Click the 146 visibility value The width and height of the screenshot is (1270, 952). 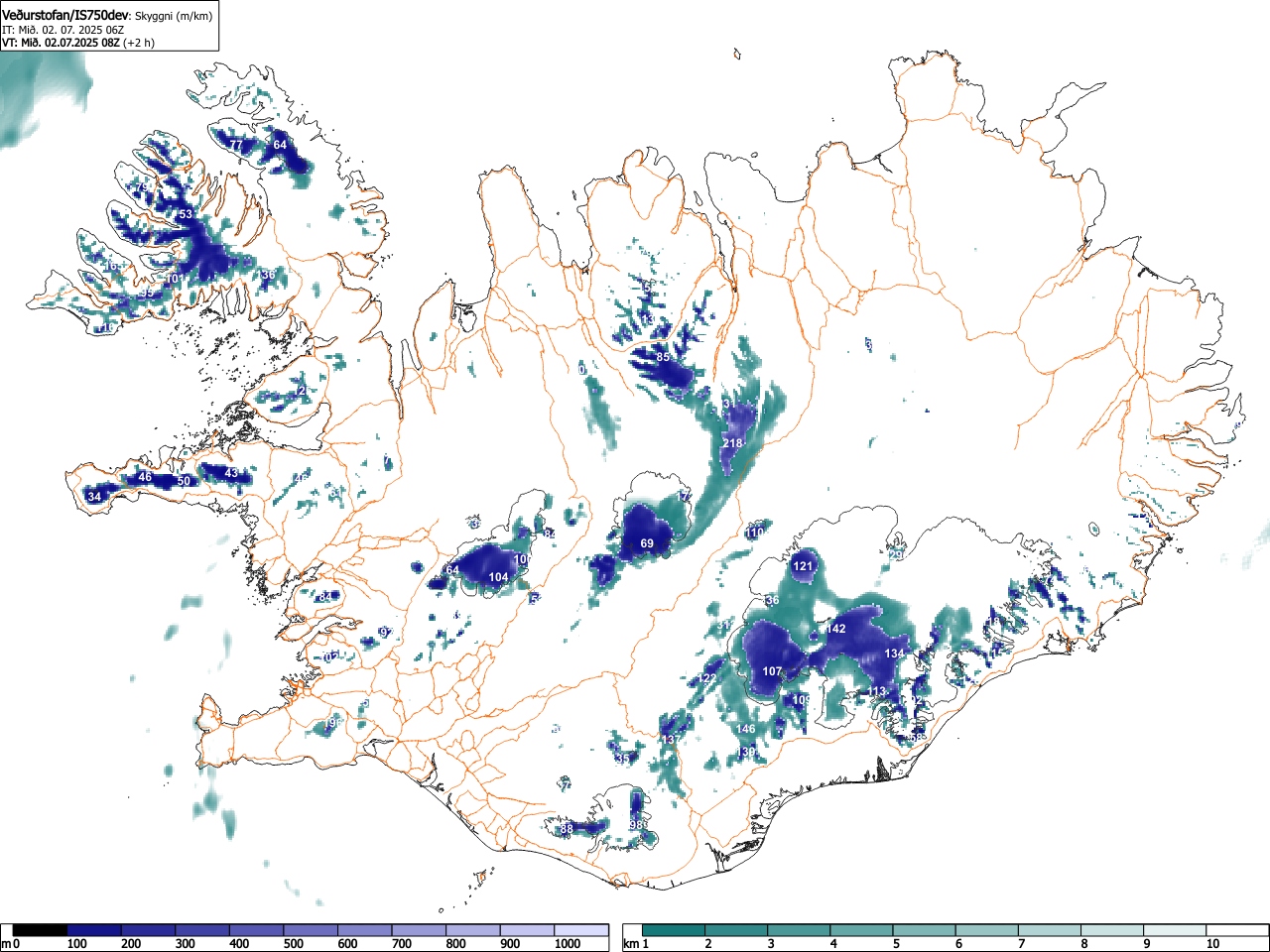pos(746,729)
